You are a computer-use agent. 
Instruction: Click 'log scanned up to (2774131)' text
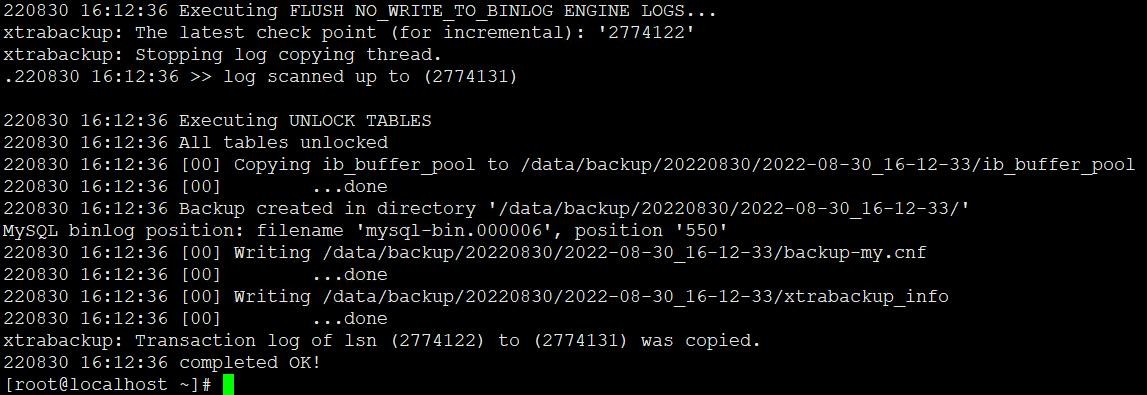[370, 77]
